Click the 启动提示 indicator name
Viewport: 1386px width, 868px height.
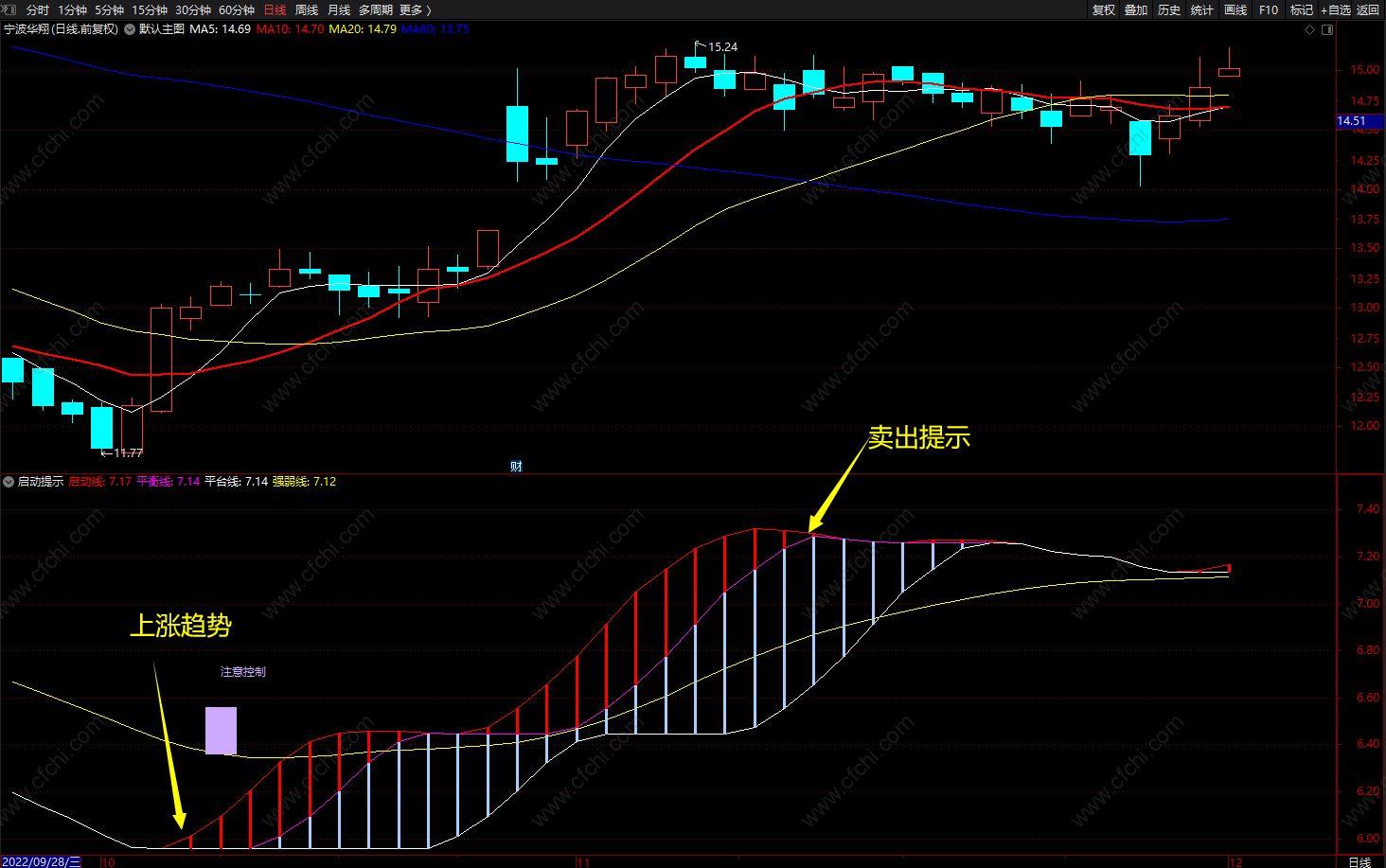[41, 482]
